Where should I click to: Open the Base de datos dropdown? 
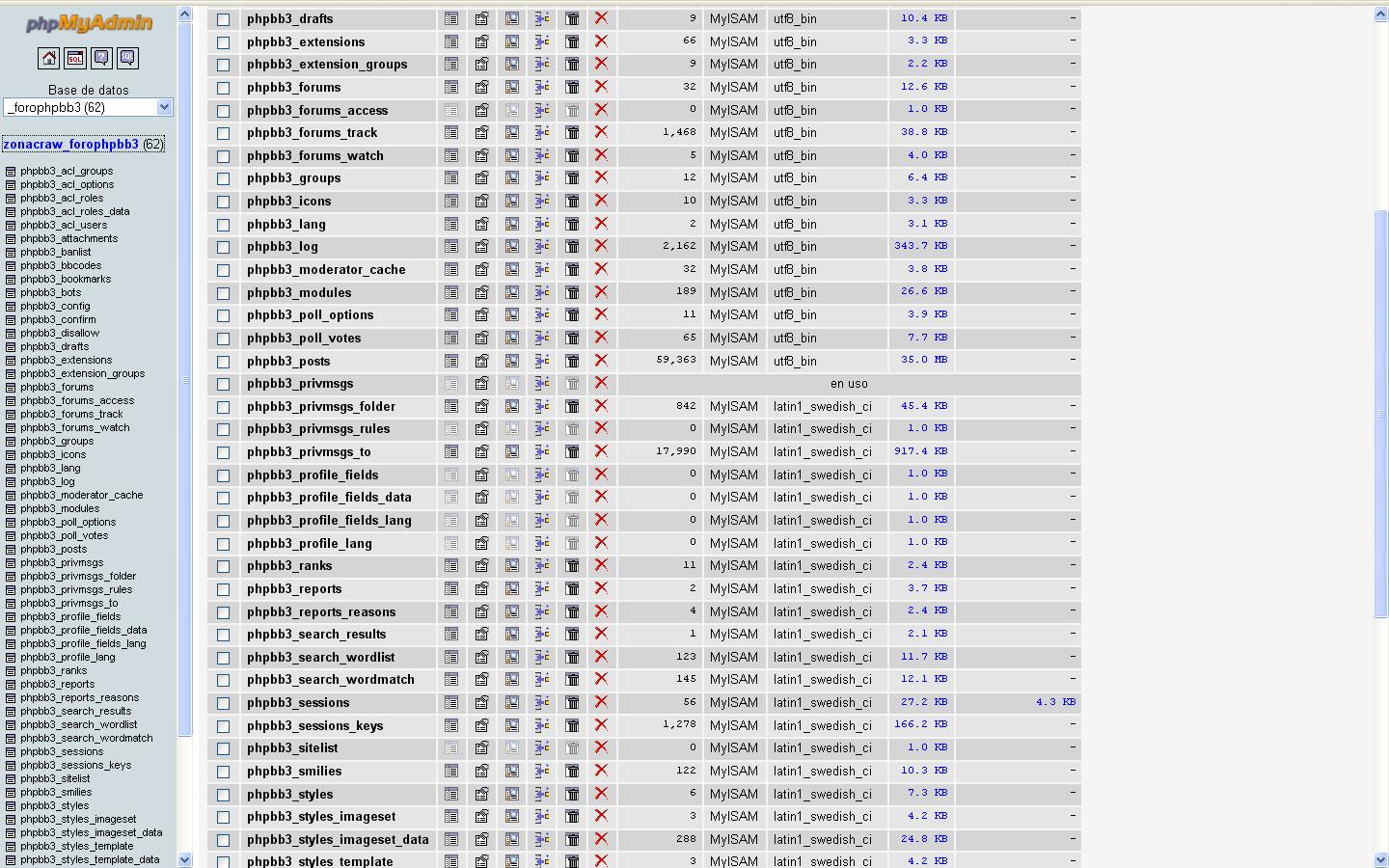click(x=88, y=107)
